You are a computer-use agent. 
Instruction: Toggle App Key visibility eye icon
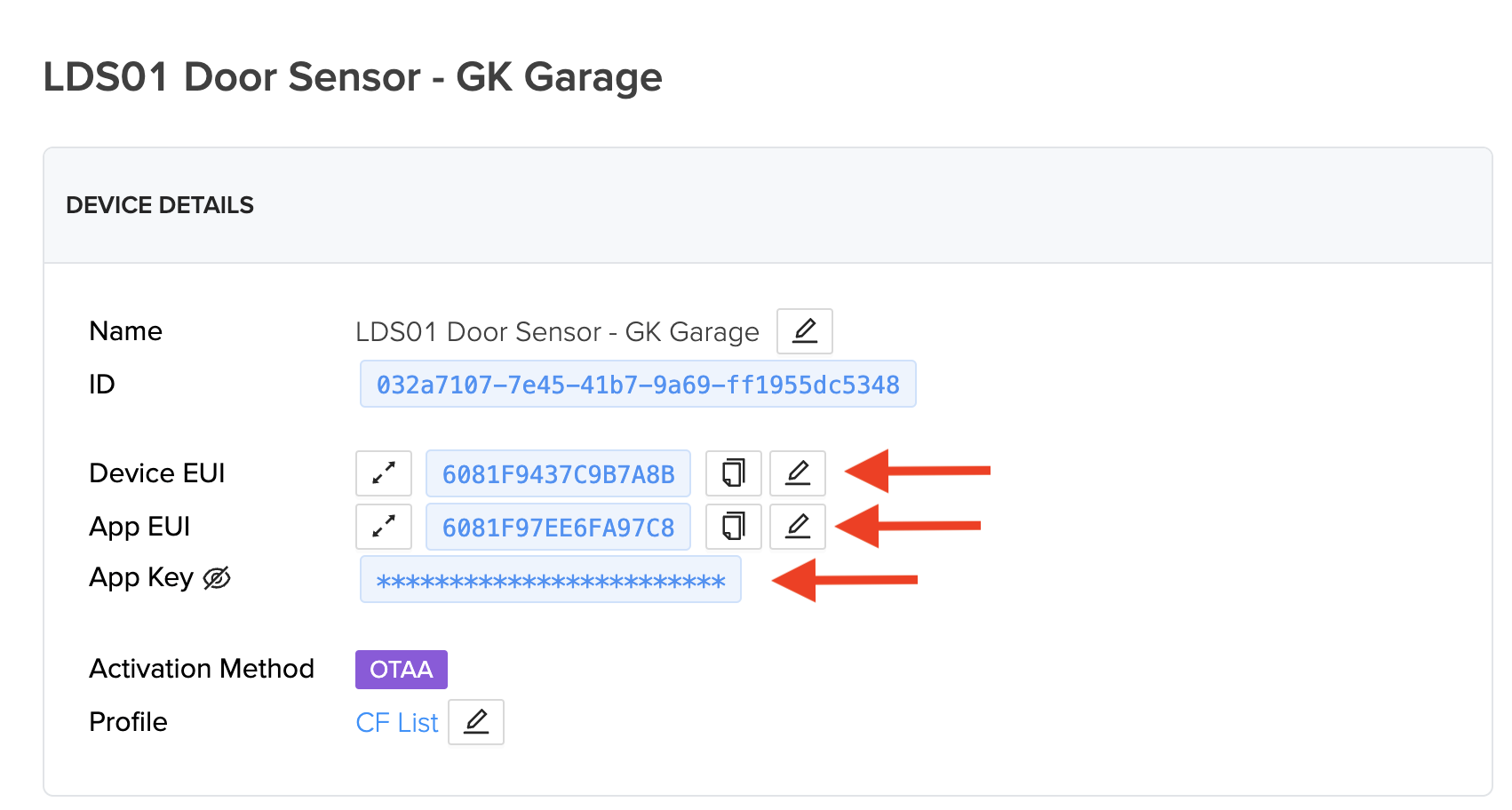tap(217, 578)
